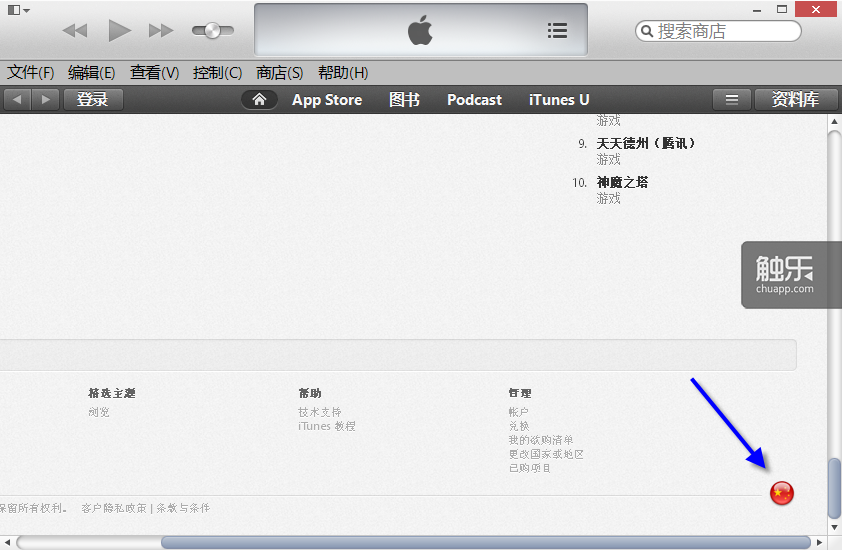Adjust the volume slider knob

(213, 31)
